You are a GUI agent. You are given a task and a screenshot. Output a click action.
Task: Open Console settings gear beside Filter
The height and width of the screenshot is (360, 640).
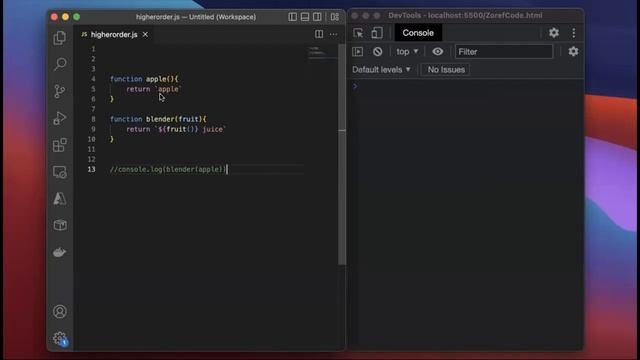[x=573, y=51]
